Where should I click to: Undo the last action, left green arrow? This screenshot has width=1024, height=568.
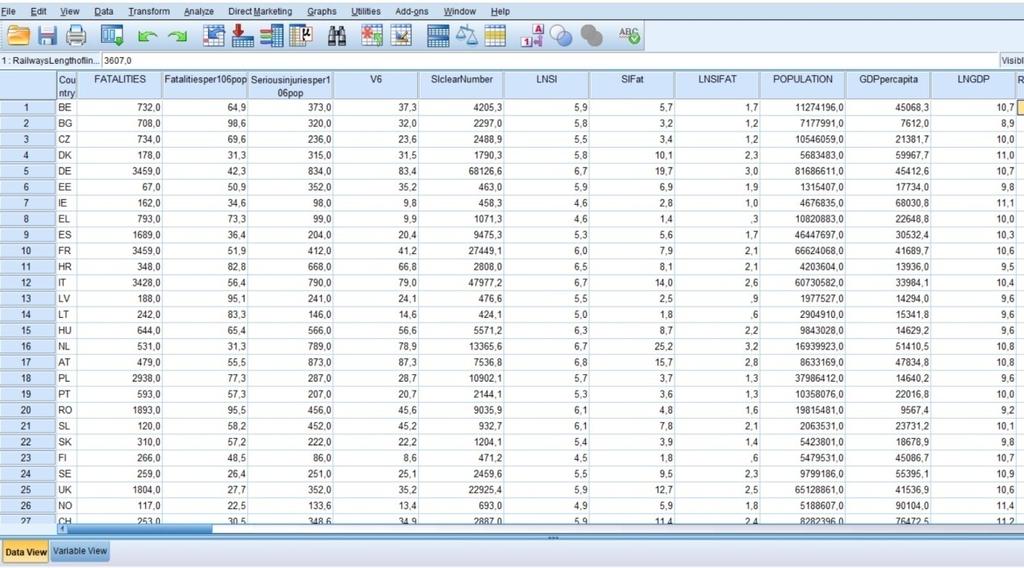148,37
